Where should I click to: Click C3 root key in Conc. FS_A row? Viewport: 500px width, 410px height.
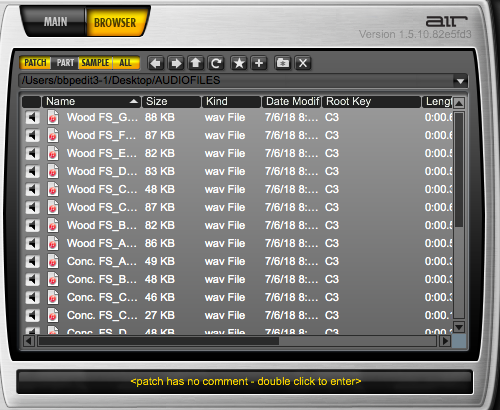(x=332, y=261)
